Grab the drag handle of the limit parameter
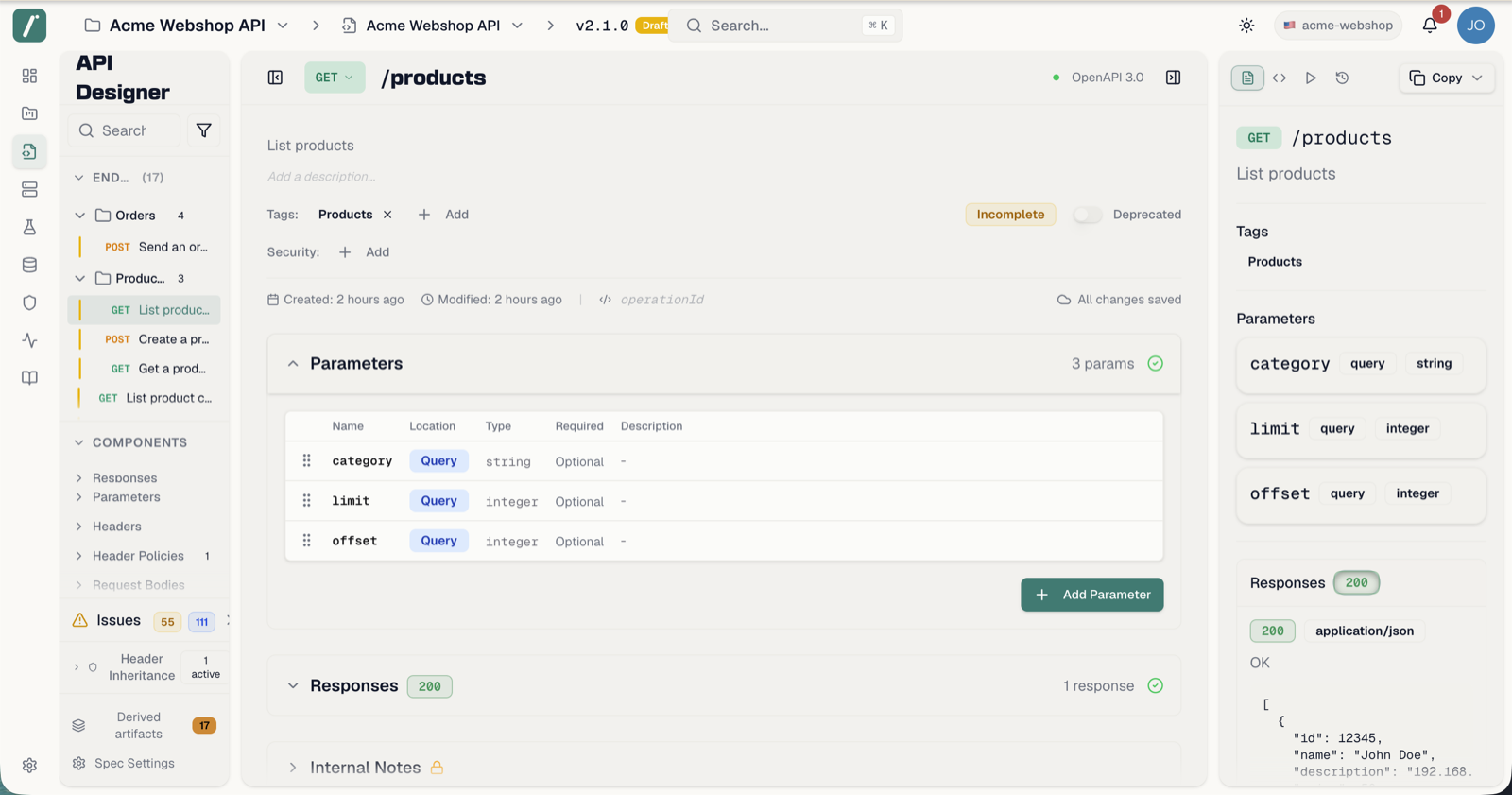The width and height of the screenshot is (1512, 795). (x=306, y=500)
